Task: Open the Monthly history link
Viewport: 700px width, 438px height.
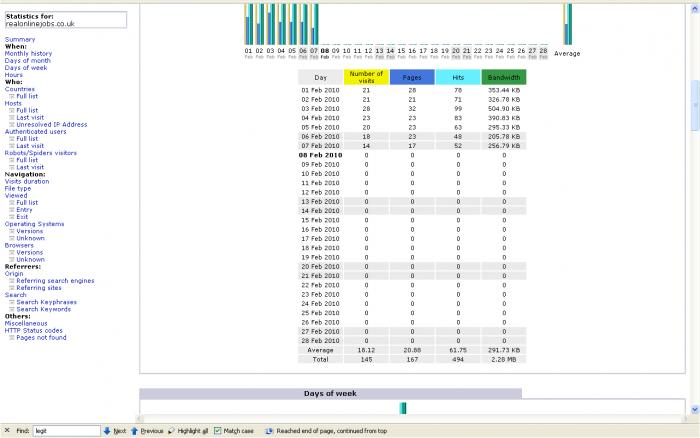Action: coord(28,54)
